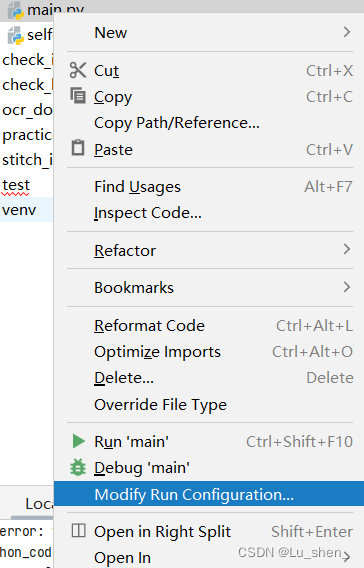Expand the Open In submenu arrow
364x568 pixels.
tap(347, 557)
